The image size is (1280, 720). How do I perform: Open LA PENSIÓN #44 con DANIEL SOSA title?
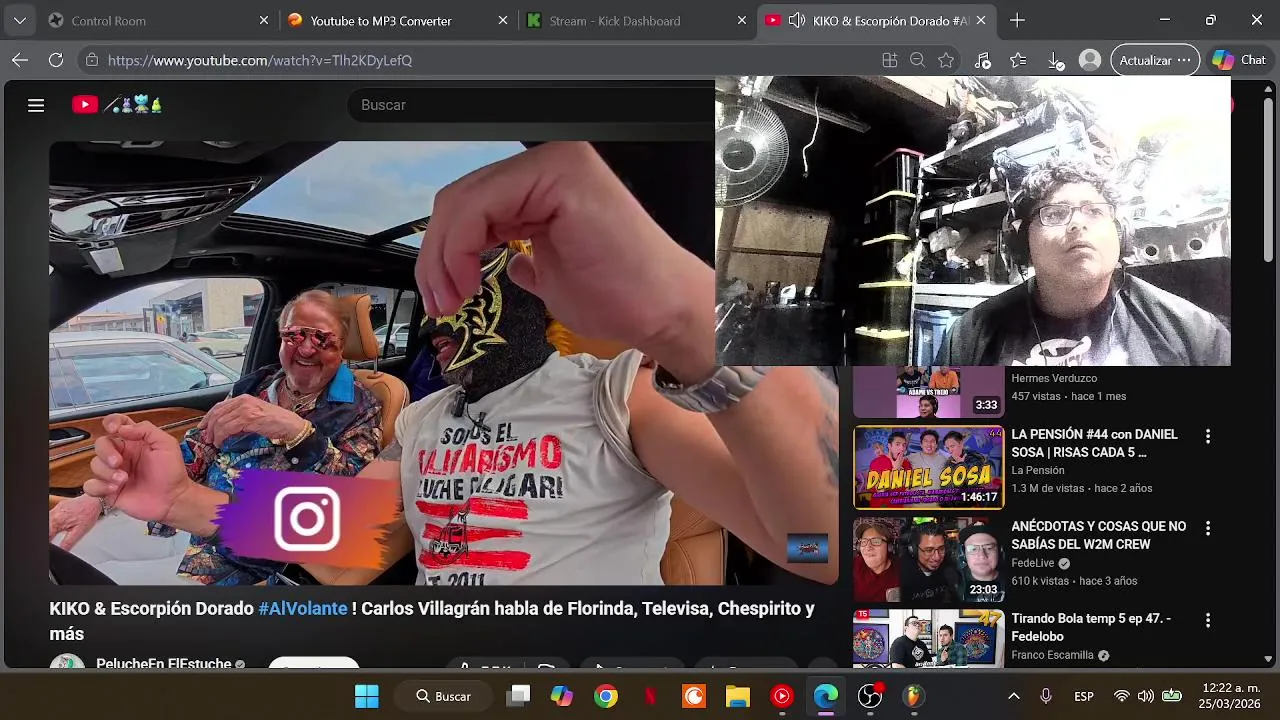point(1094,443)
